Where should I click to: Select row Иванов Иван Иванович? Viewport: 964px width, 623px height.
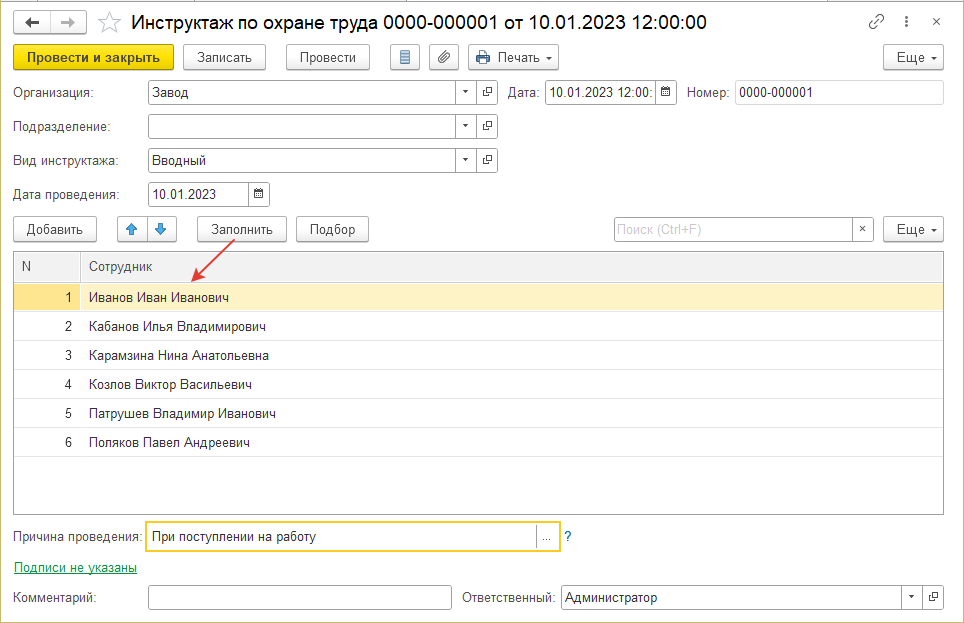point(478,297)
